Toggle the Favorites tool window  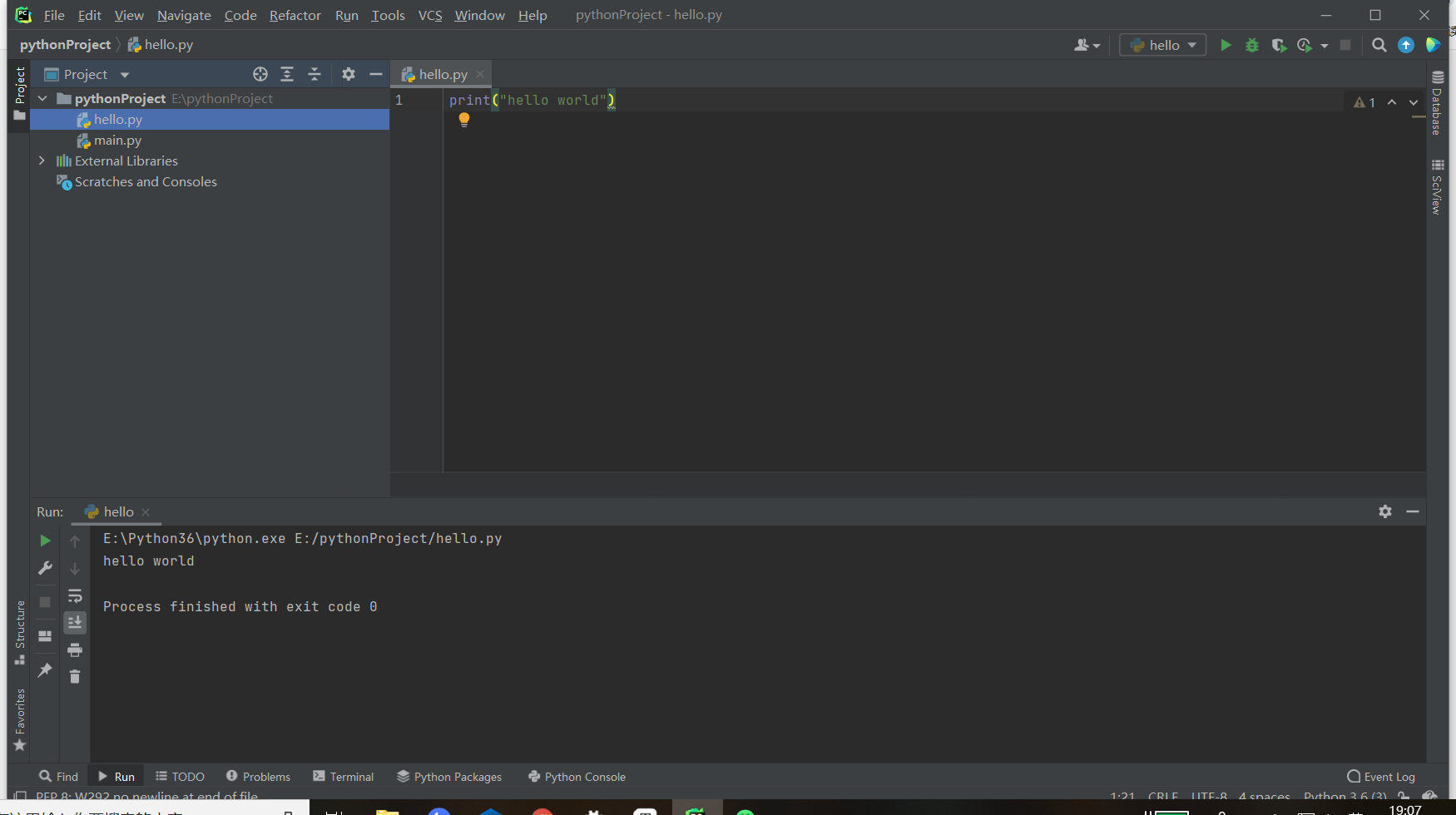click(19, 720)
